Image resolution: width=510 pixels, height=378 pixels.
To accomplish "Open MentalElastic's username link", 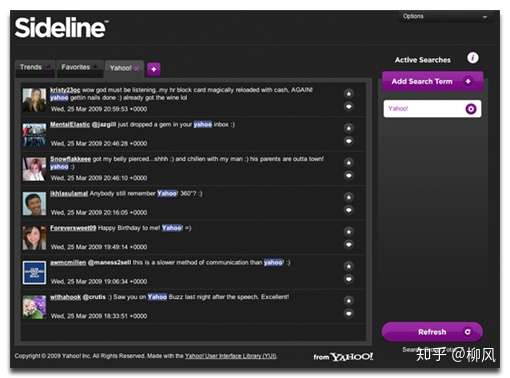I will (x=70, y=125).
